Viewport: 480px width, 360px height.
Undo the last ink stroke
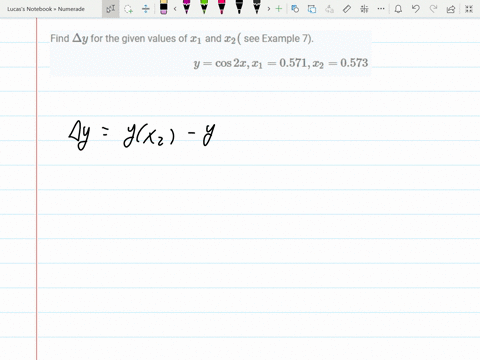click(416, 9)
